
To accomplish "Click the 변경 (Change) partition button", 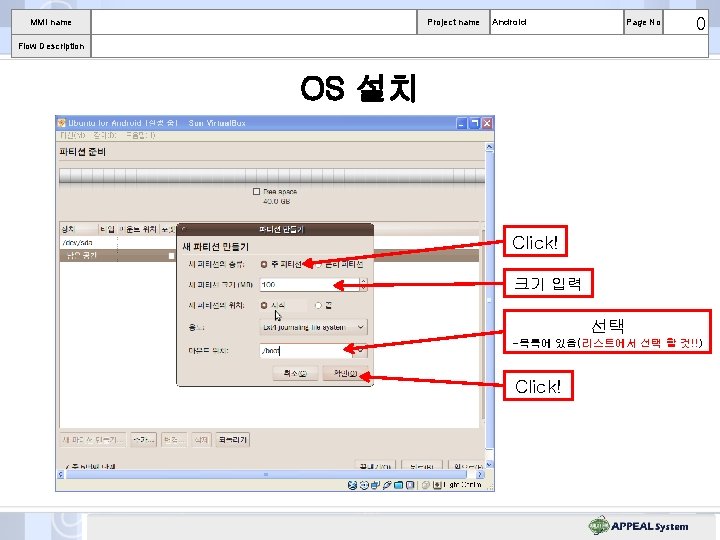I will (x=174, y=440).
